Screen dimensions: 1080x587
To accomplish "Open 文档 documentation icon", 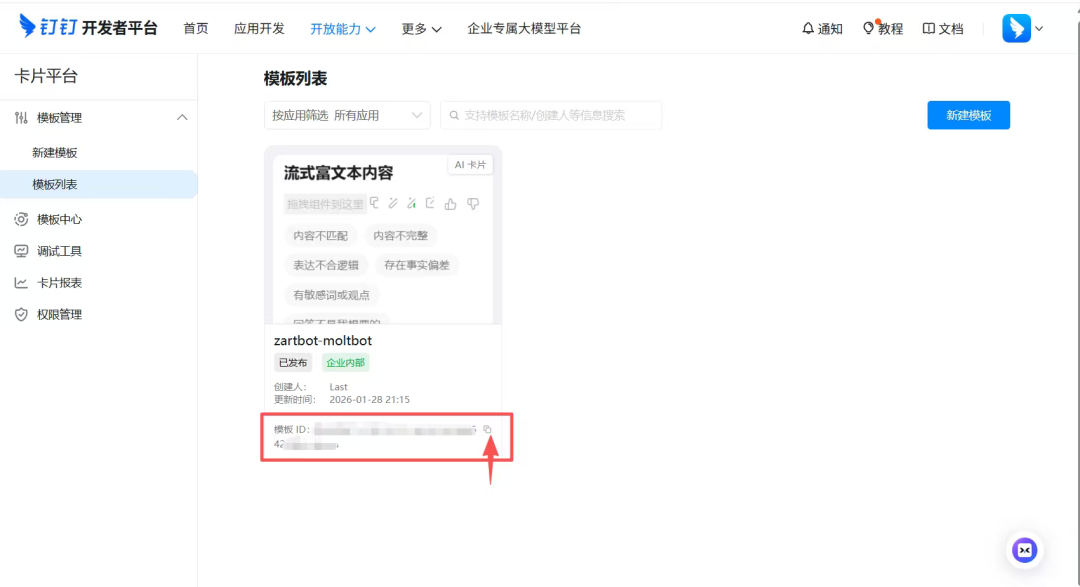I will [941, 28].
